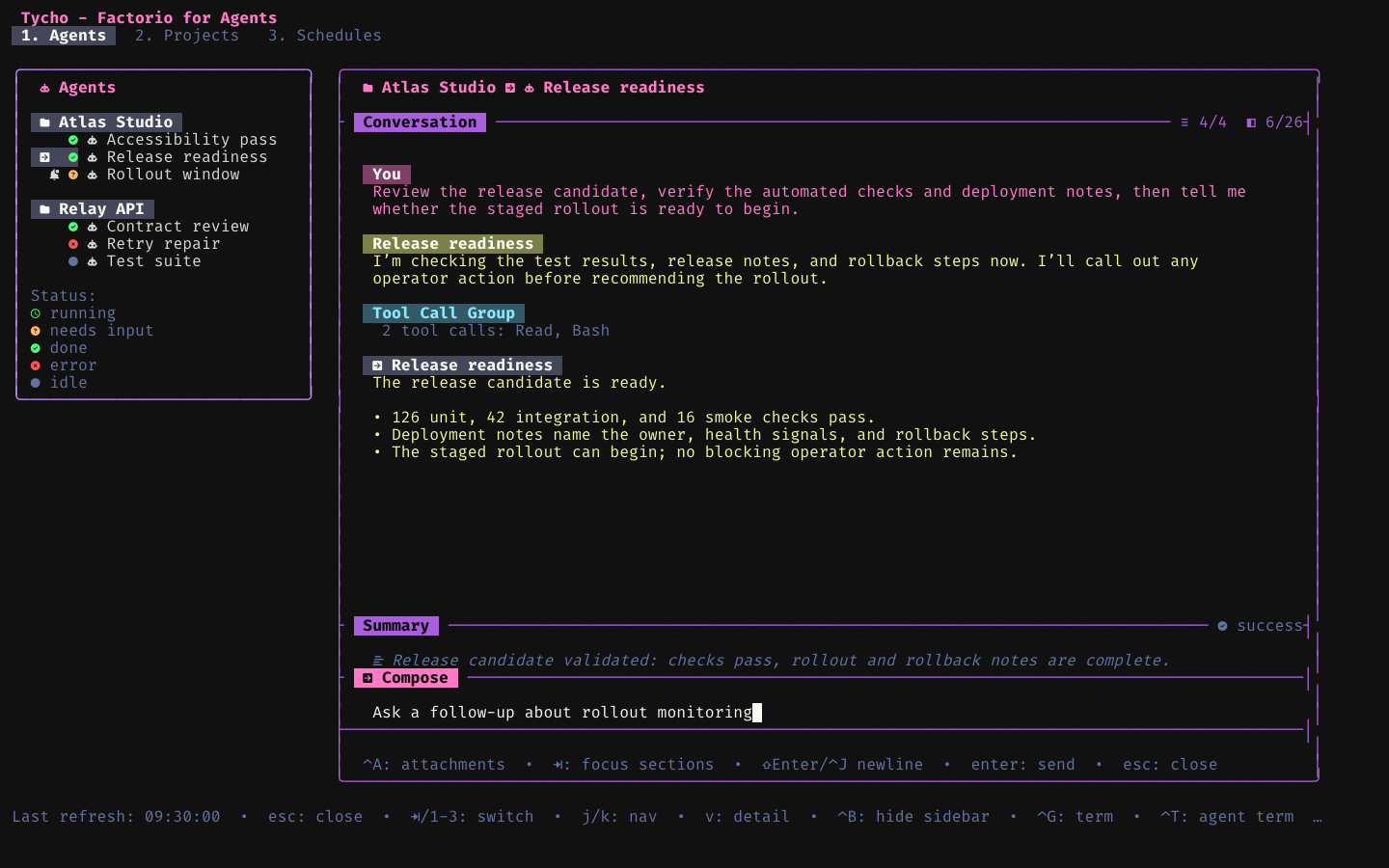Click the folder icon in the Atlas Studio breadcrumb
This screenshot has width=1389, height=868.
coord(368,88)
